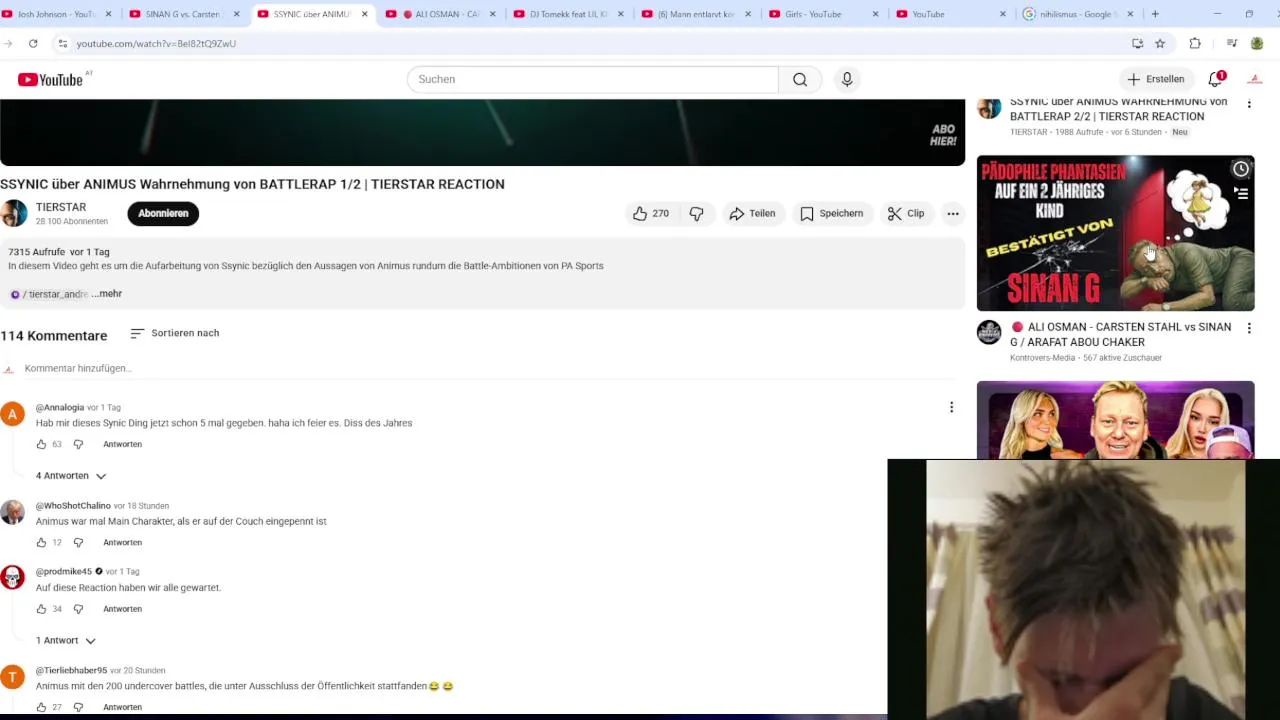Click the Erstellen create button
This screenshot has width=1280, height=720.
1156,79
